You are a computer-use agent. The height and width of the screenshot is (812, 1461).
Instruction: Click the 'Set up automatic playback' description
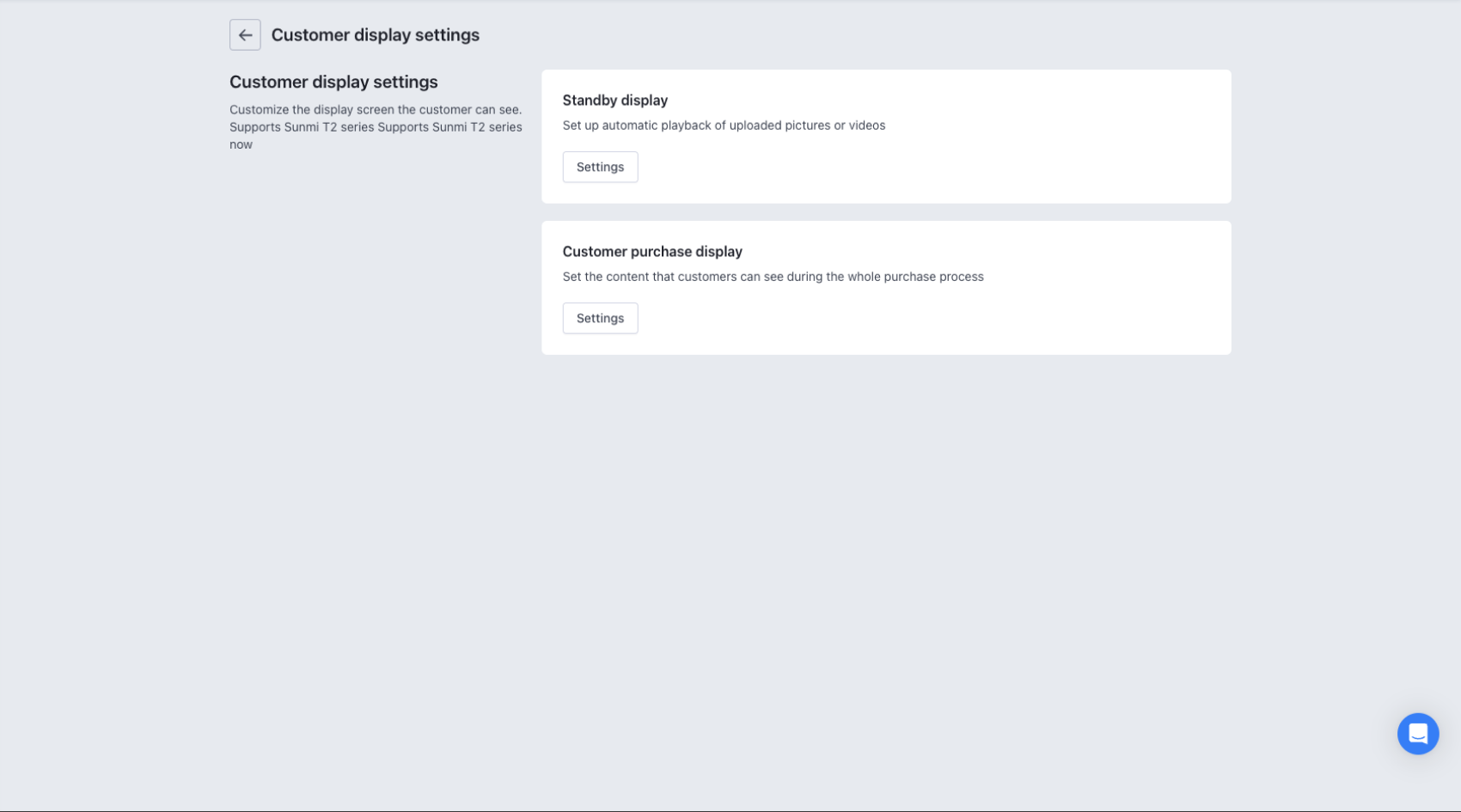pos(724,125)
